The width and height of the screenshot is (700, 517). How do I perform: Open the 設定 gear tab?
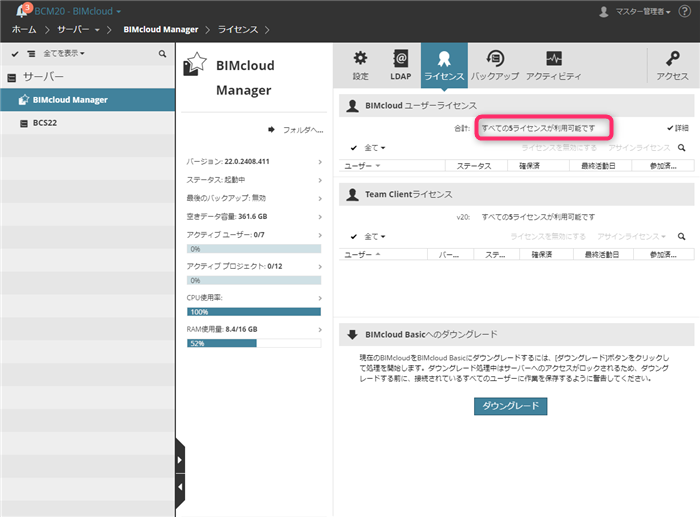point(361,65)
